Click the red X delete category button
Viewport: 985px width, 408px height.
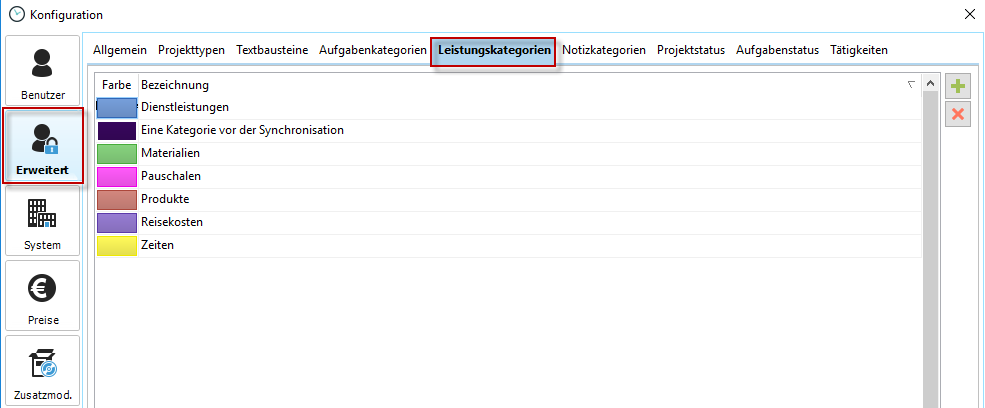pos(958,113)
